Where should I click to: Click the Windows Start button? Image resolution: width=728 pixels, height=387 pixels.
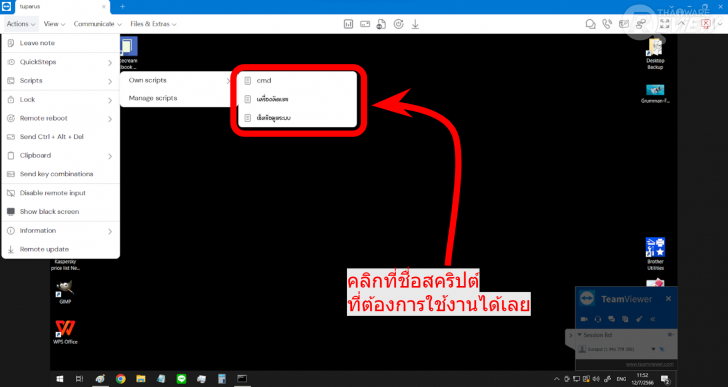pos(60,379)
